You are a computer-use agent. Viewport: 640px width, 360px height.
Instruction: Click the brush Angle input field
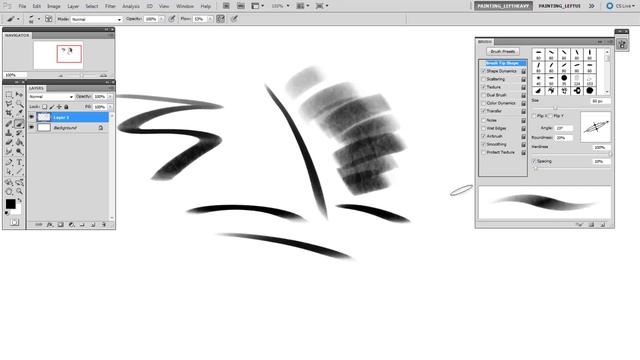[x=564, y=128]
